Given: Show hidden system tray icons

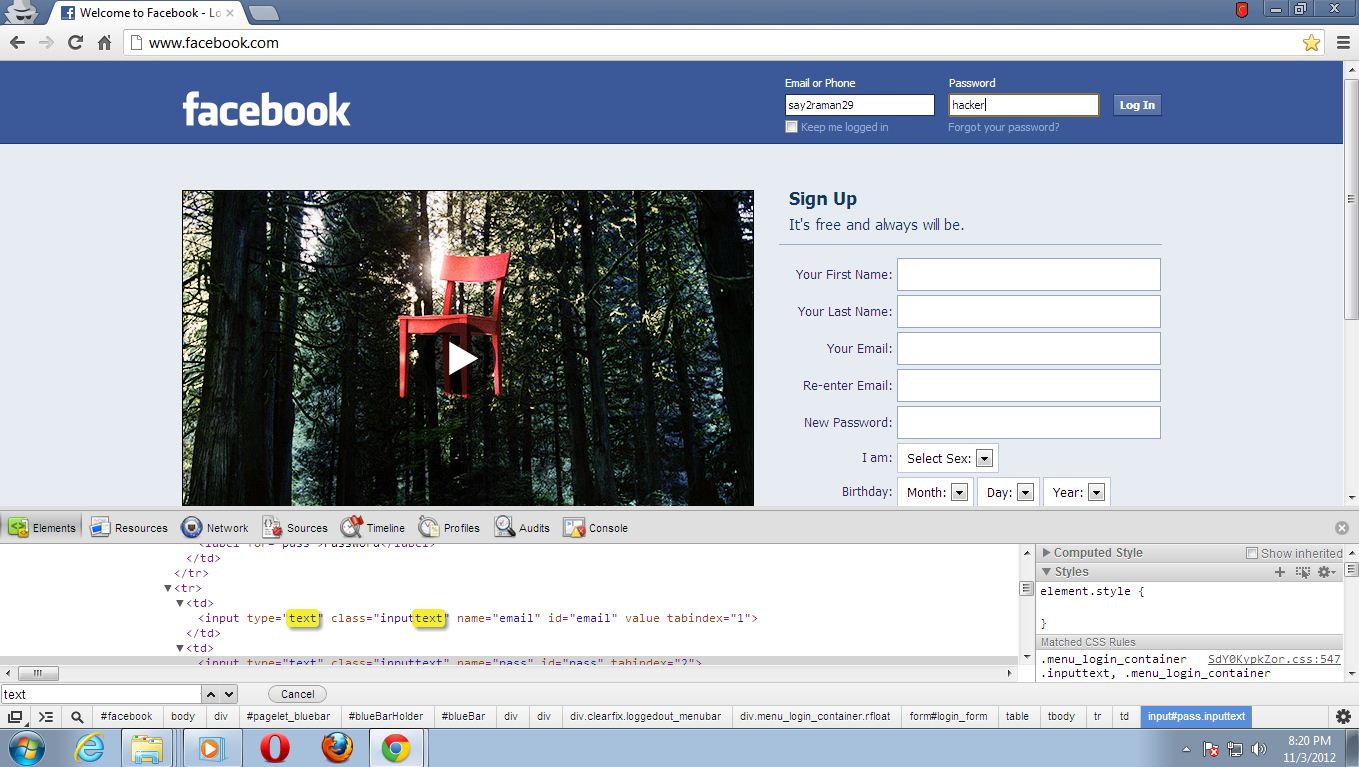Looking at the screenshot, I should [1186, 749].
